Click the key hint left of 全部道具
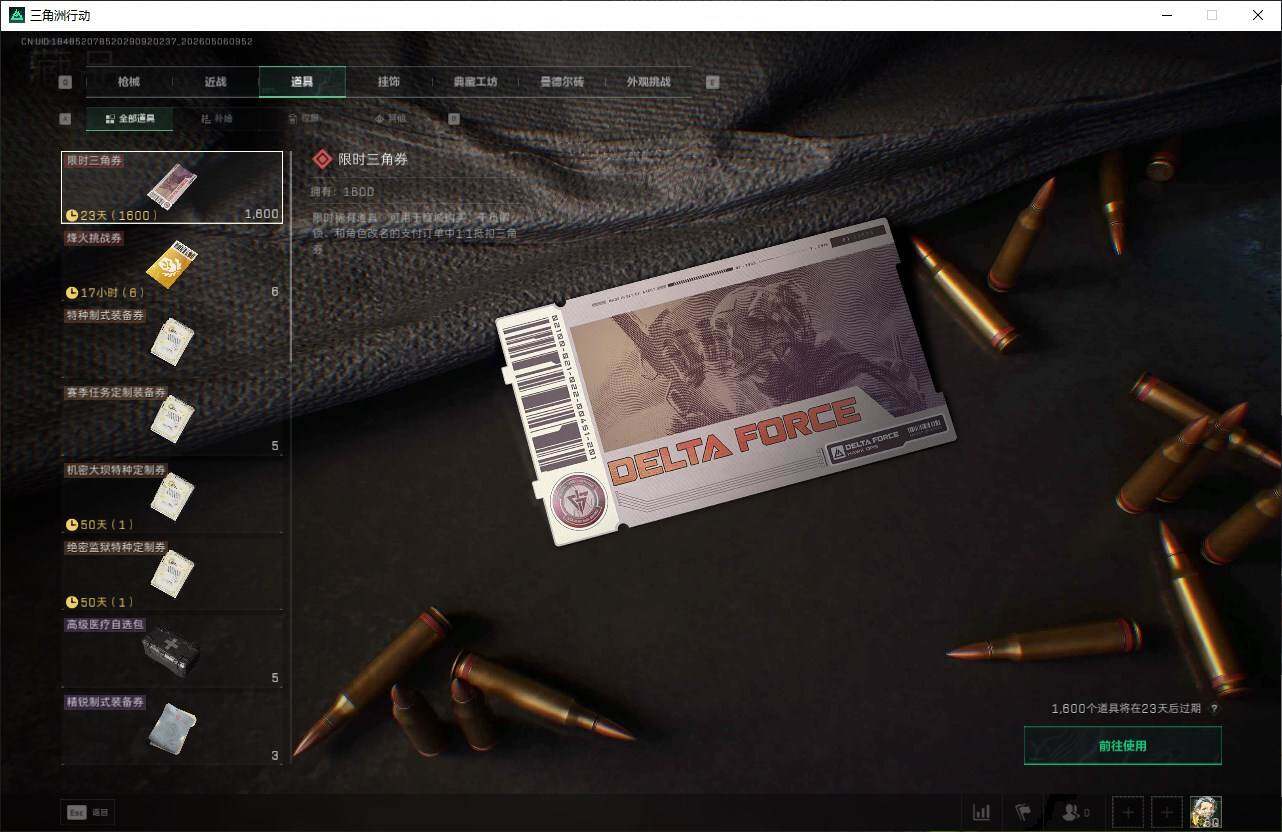This screenshot has width=1282, height=832. click(65, 118)
